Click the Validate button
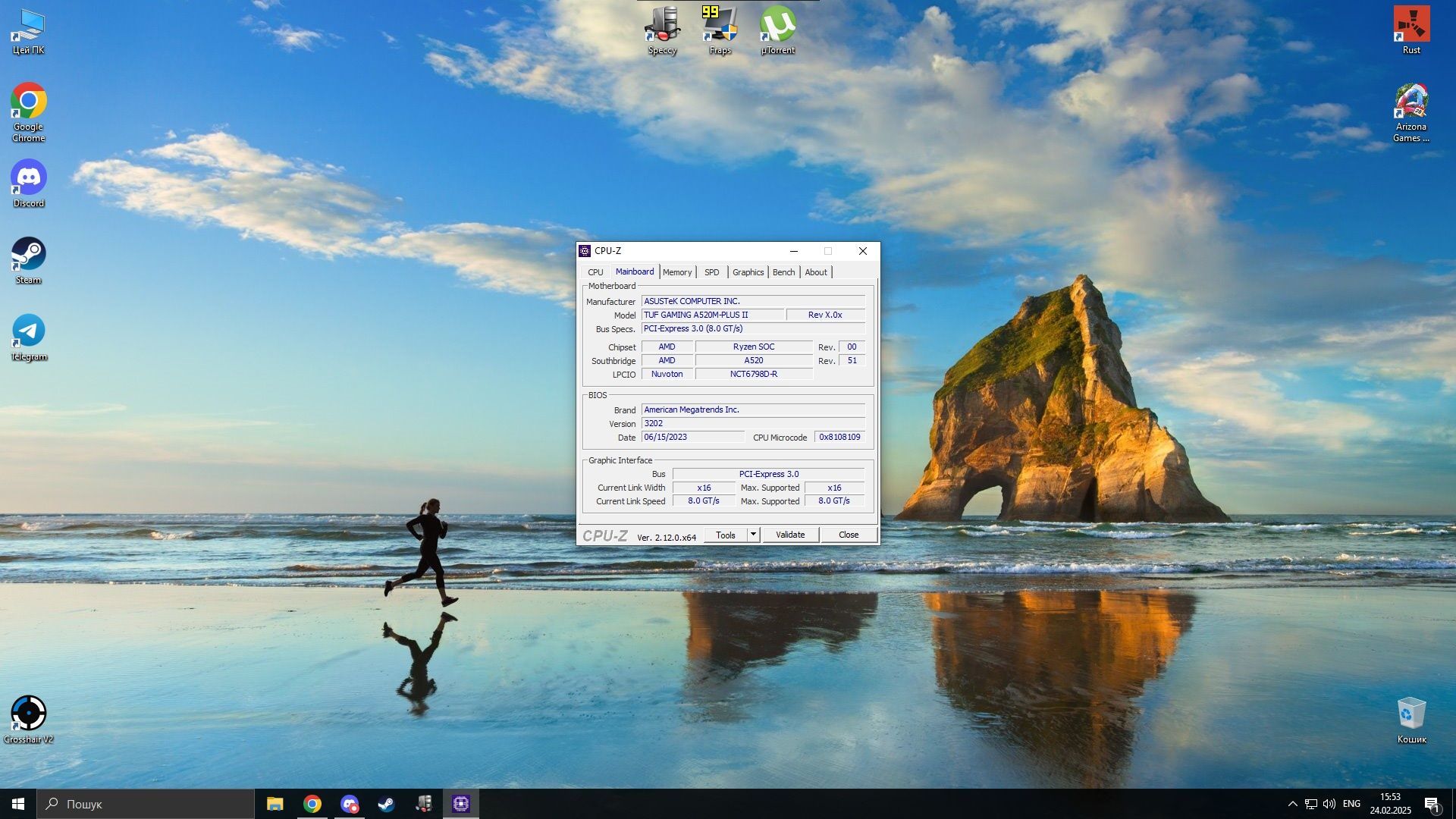This screenshot has width=1456, height=819. (790, 535)
